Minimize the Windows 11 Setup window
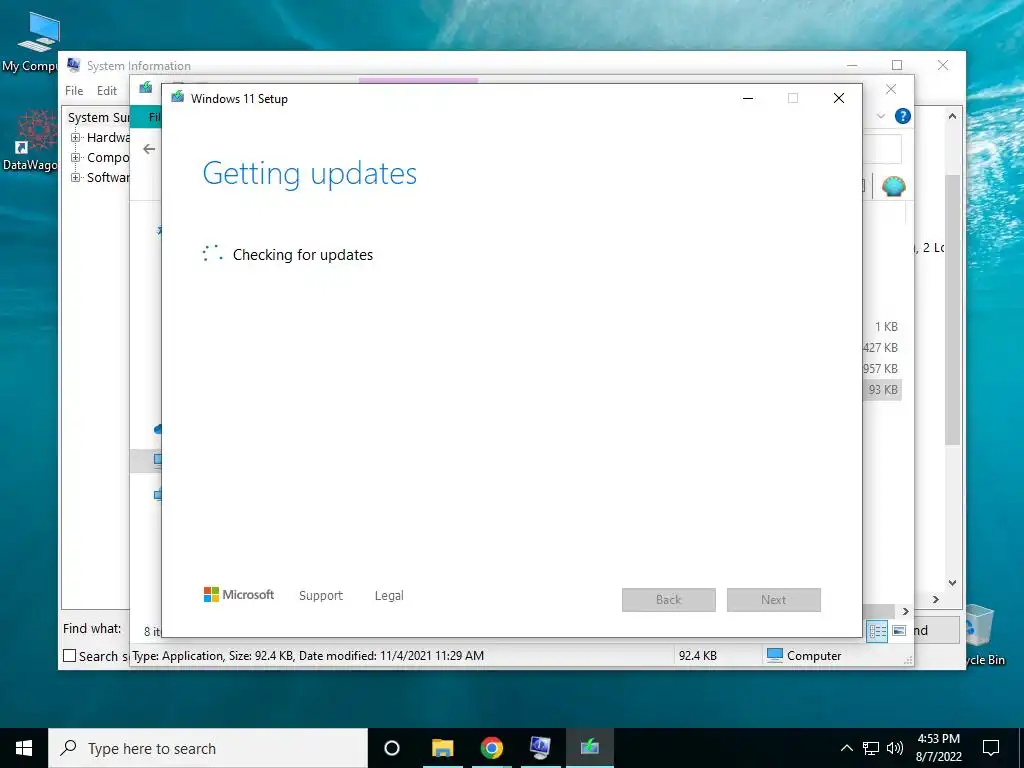 click(748, 98)
